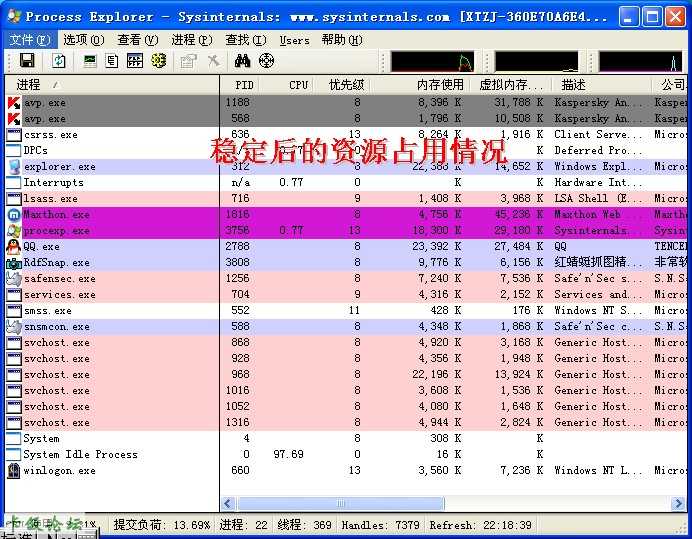
Task: Open the Users menu
Action: coord(294,41)
